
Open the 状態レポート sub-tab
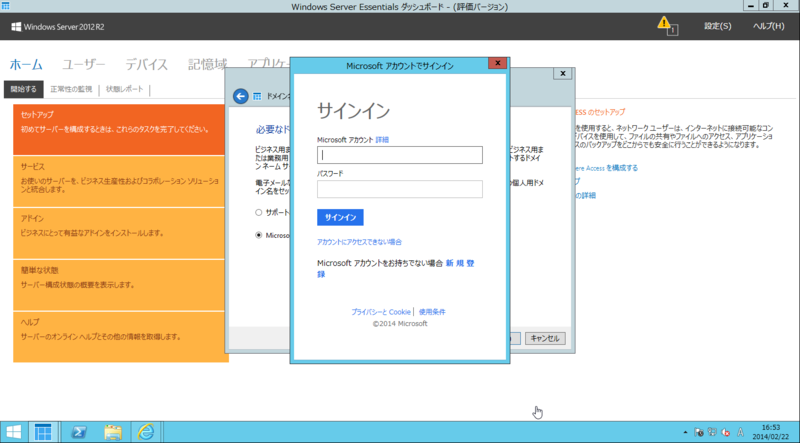(124, 89)
